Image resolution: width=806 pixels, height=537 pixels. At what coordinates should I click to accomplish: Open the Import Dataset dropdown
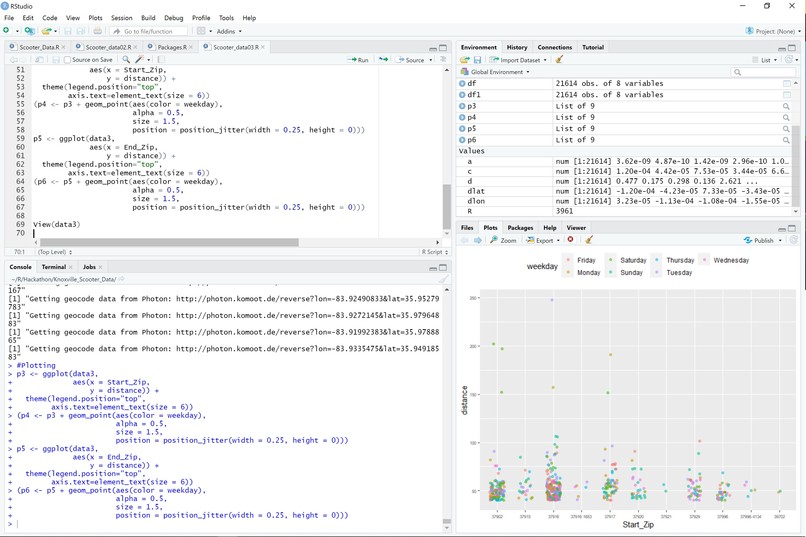point(519,60)
